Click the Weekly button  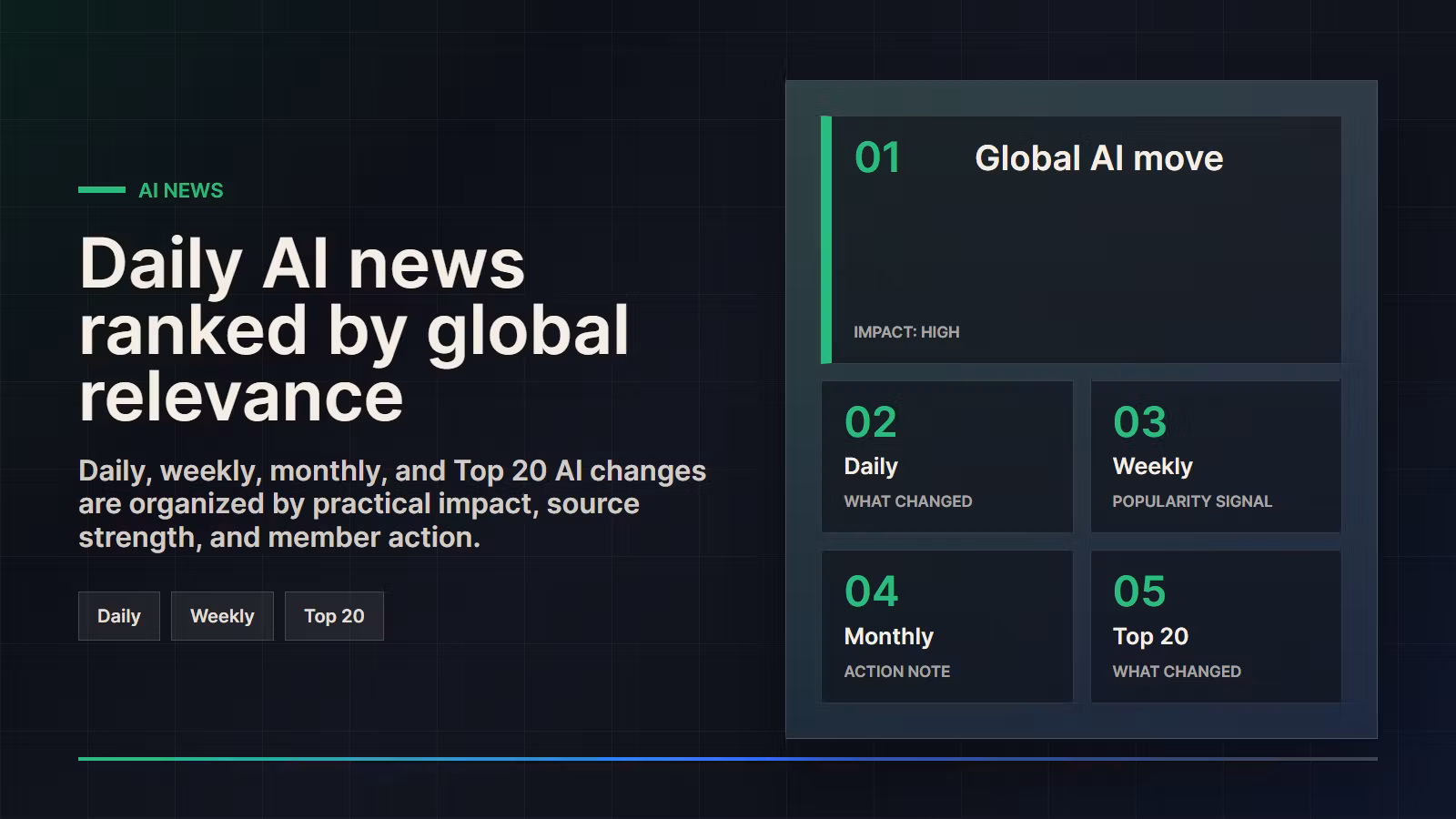coord(222,616)
